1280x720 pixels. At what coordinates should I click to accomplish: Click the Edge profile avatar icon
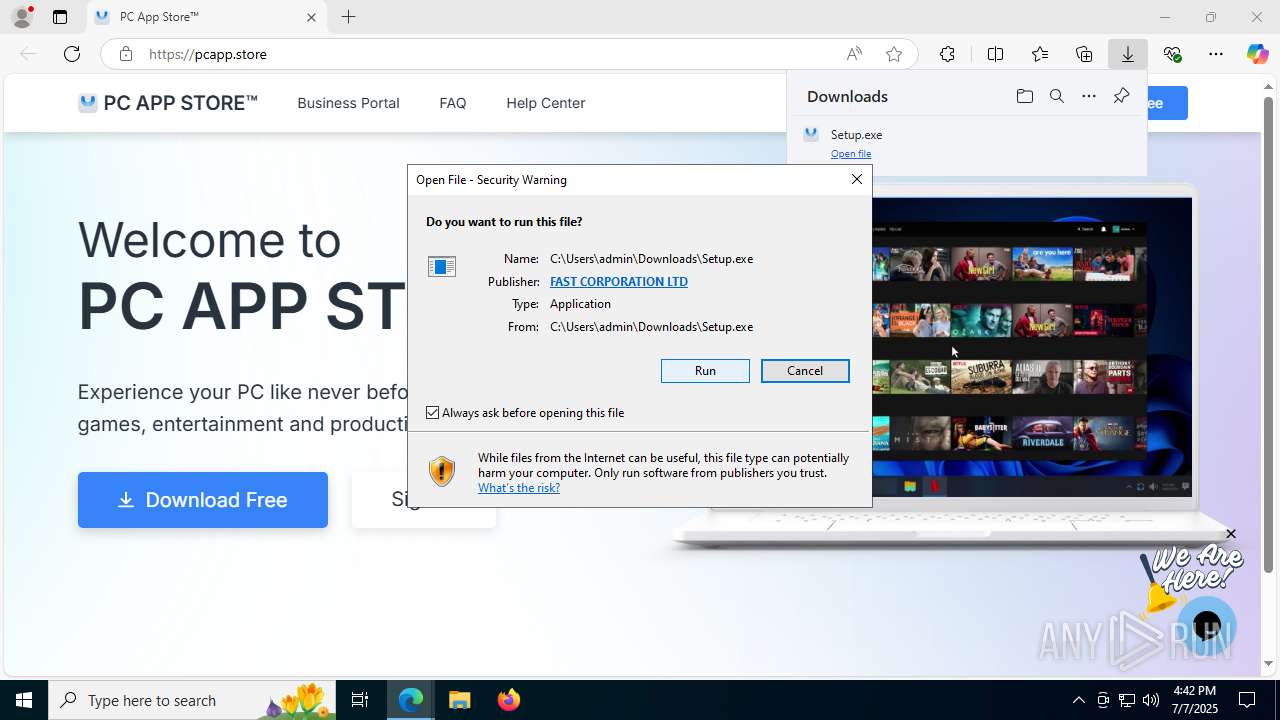tap(21, 17)
